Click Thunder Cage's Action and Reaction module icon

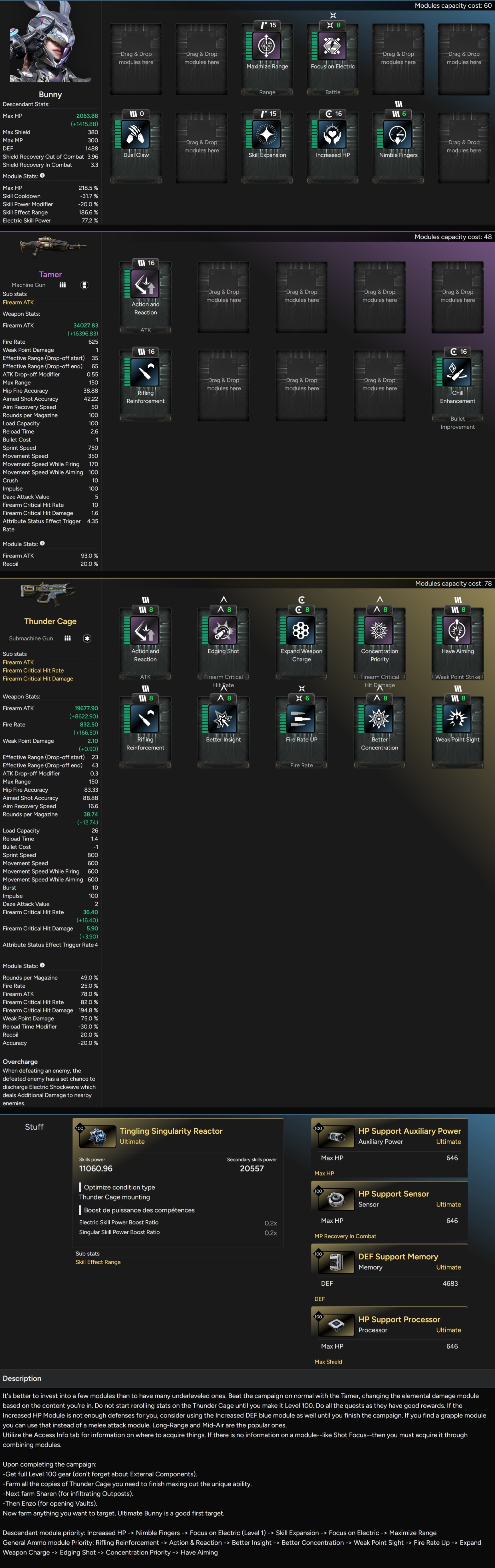coord(146,630)
